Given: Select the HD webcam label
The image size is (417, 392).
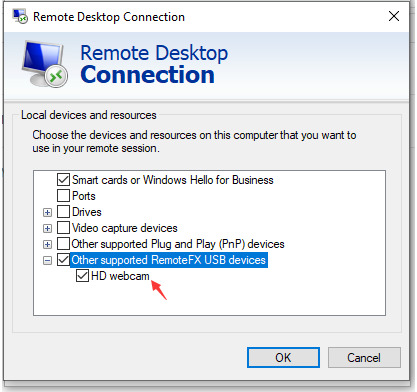Looking at the screenshot, I should [x=120, y=276].
